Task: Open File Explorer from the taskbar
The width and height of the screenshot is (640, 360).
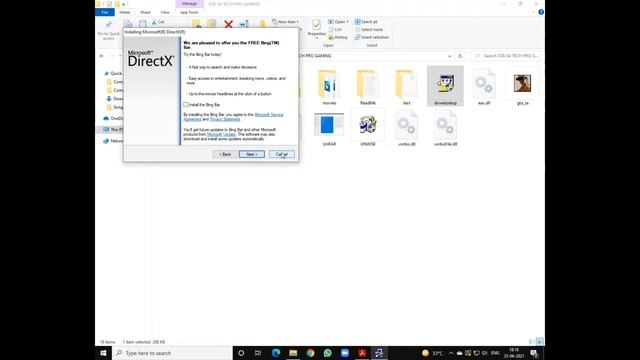Action: pyautogui.click(x=293, y=353)
